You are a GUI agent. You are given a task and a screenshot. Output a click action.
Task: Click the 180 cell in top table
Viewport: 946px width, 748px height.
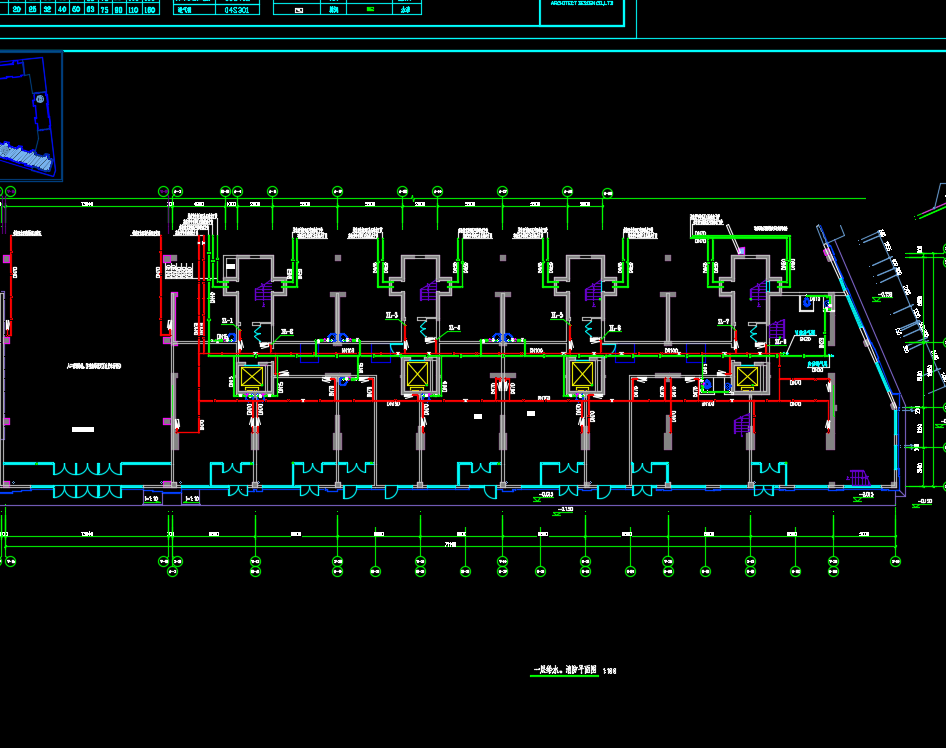[150, 9]
